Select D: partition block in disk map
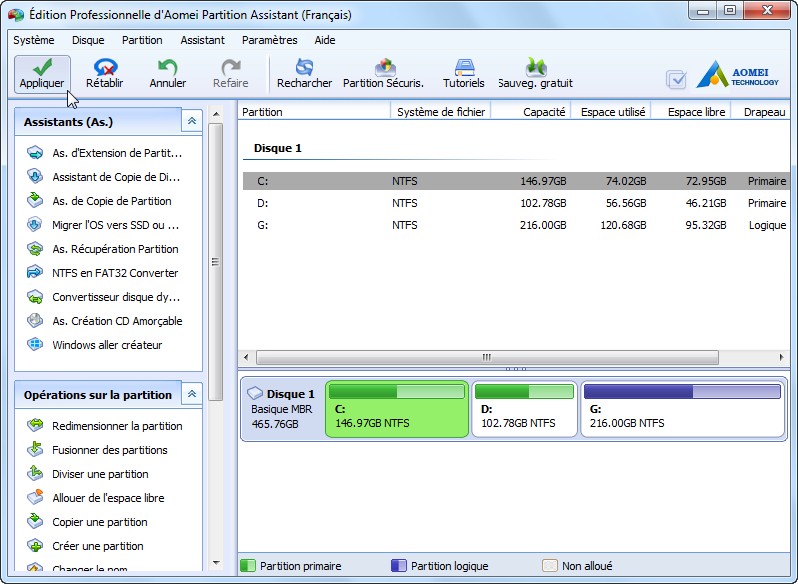 (524, 409)
